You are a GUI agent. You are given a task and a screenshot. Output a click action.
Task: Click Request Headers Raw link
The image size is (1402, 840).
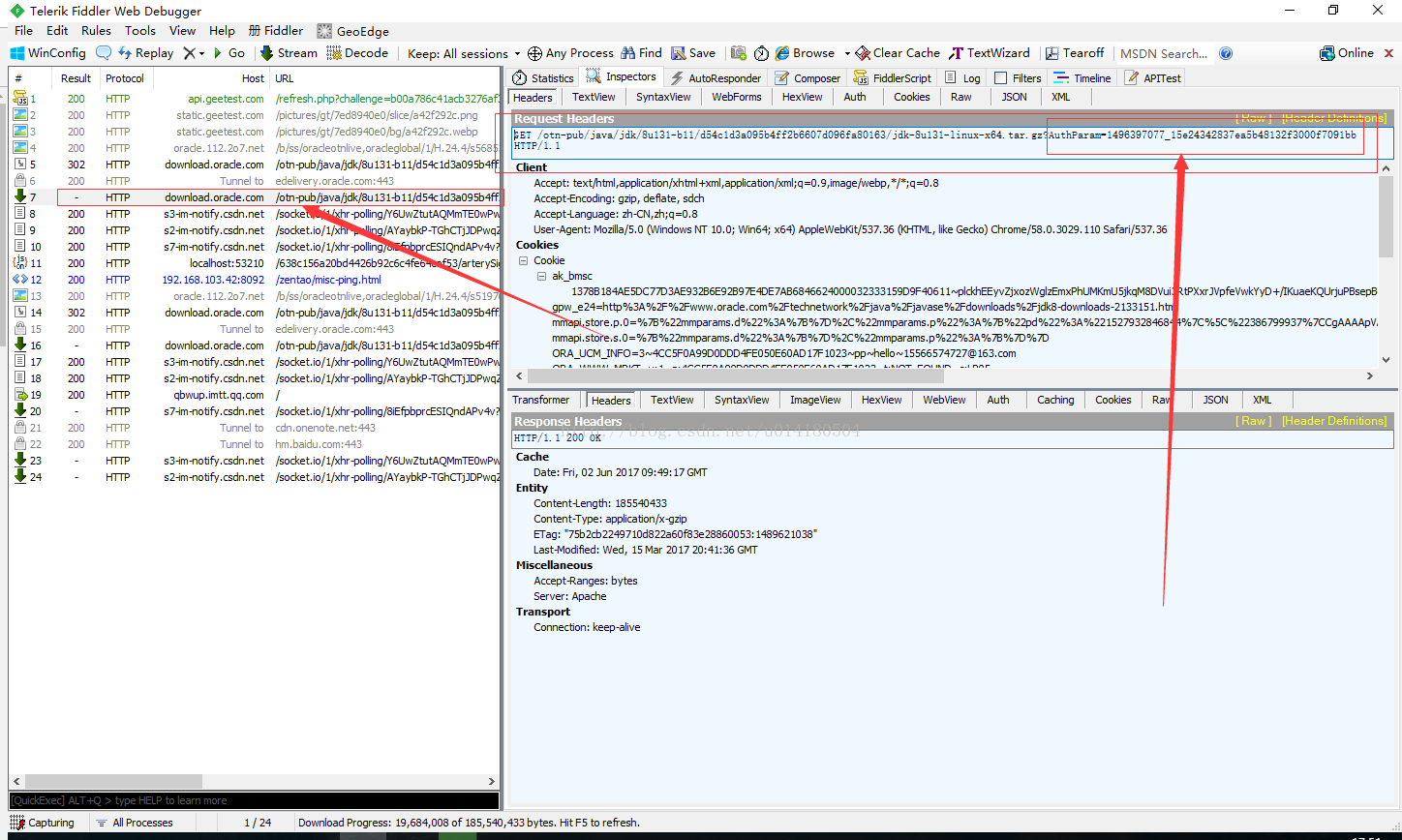click(1253, 118)
